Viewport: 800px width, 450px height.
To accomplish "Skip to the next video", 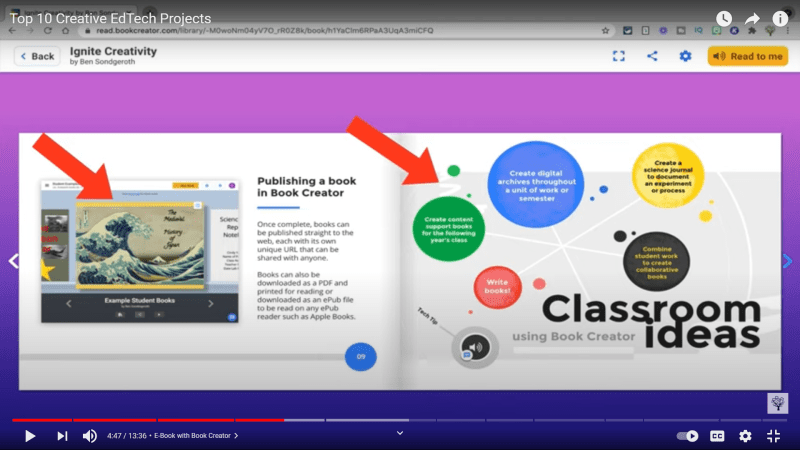I will (62, 436).
